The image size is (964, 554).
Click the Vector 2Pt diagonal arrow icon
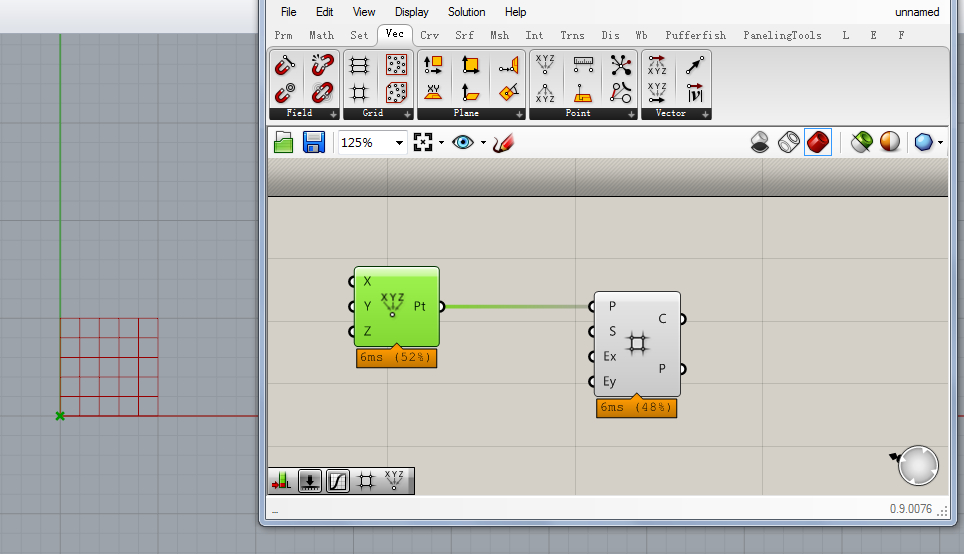coord(695,65)
